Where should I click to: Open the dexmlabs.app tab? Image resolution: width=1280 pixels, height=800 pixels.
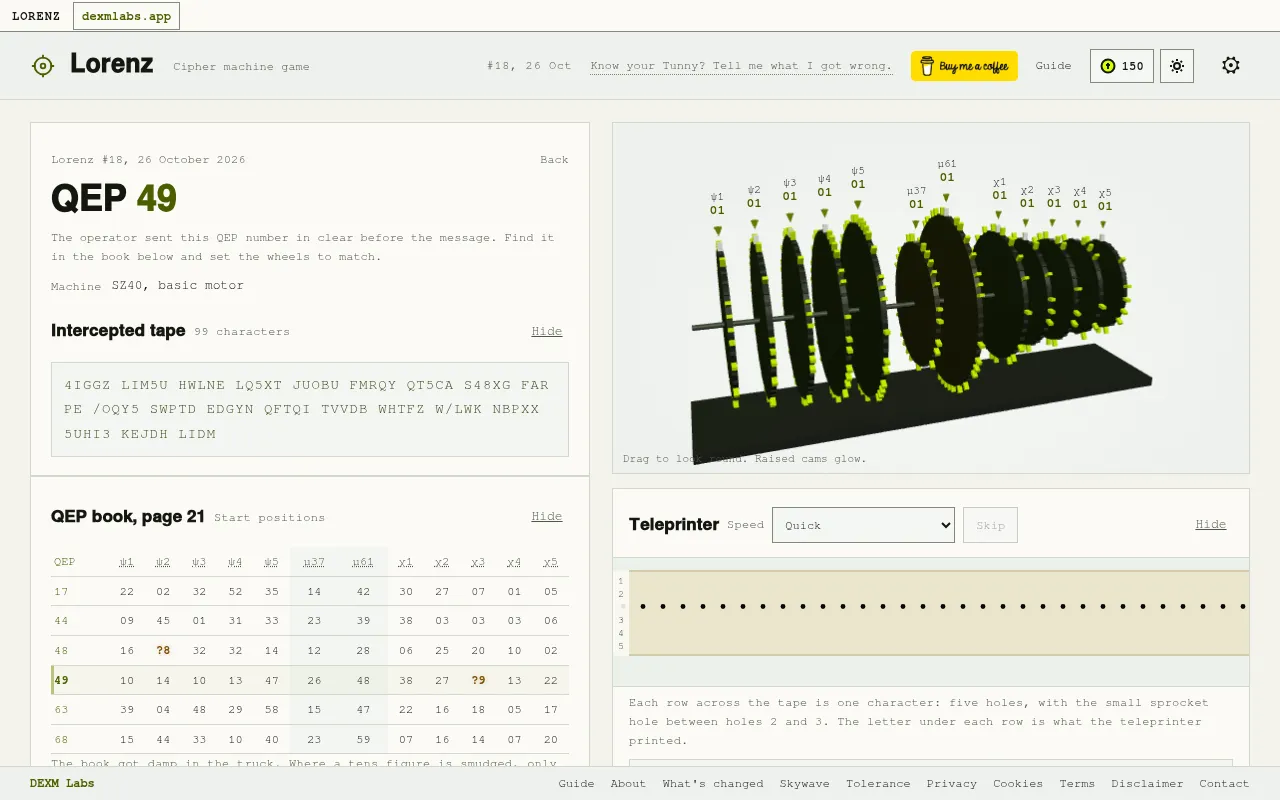pyautogui.click(x=126, y=16)
